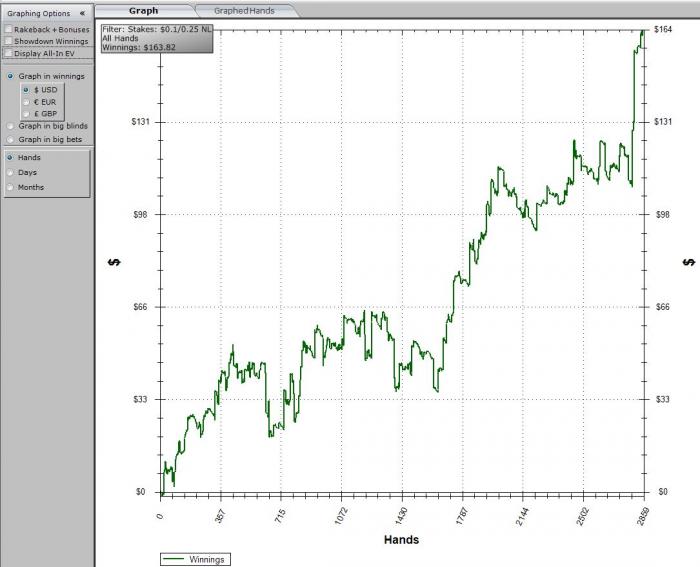Click the Hands axis title
The height and width of the screenshot is (567, 700).
click(x=401, y=540)
